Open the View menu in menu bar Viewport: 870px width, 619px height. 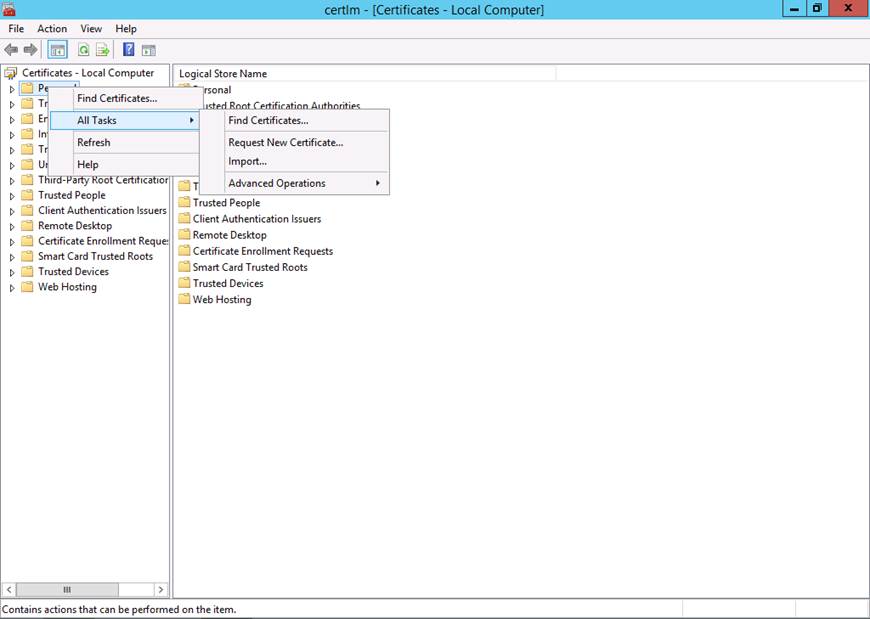[91, 29]
